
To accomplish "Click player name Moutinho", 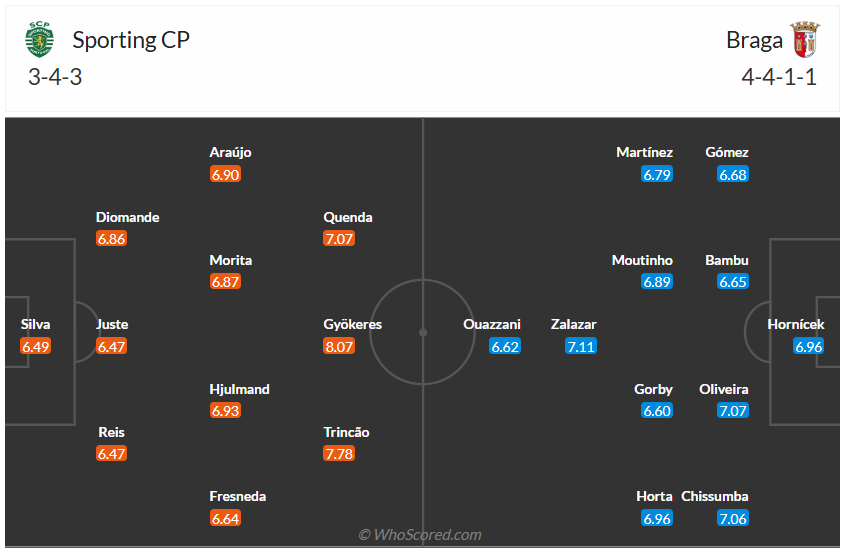I will 642,260.
